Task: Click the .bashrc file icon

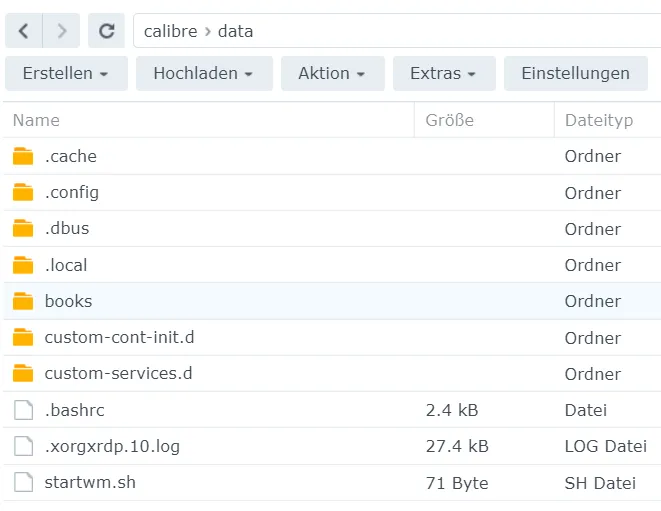Action: [x=23, y=410]
